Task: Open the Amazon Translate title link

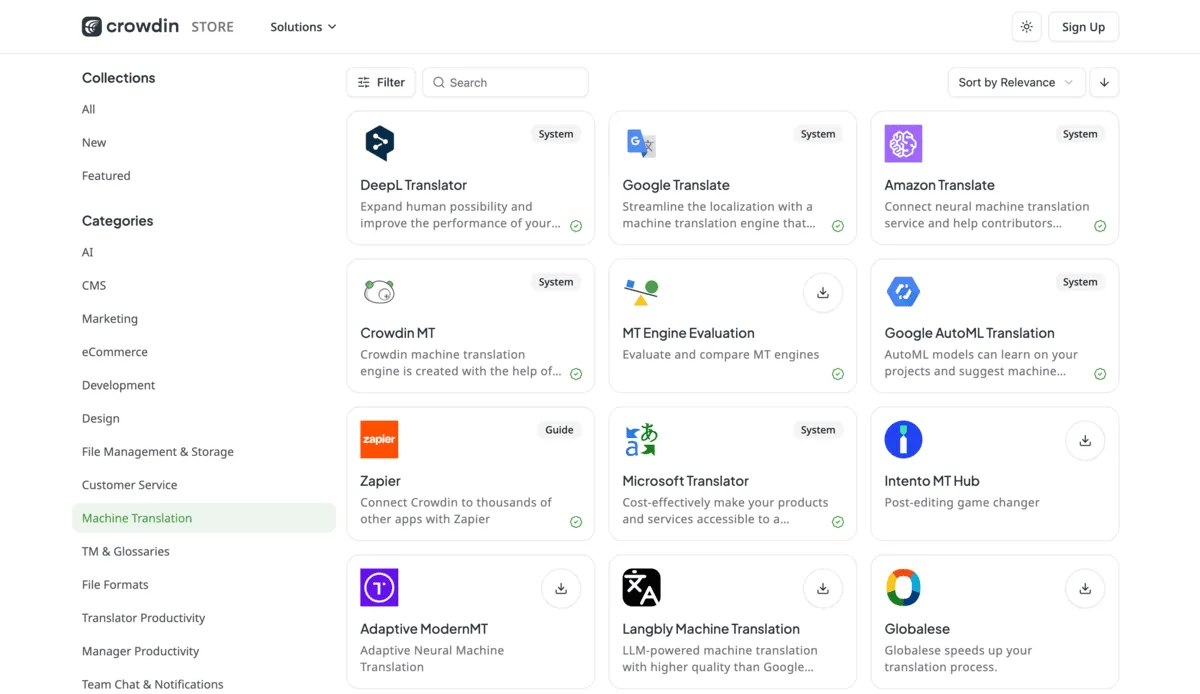Action: pyautogui.click(x=939, y=185)
